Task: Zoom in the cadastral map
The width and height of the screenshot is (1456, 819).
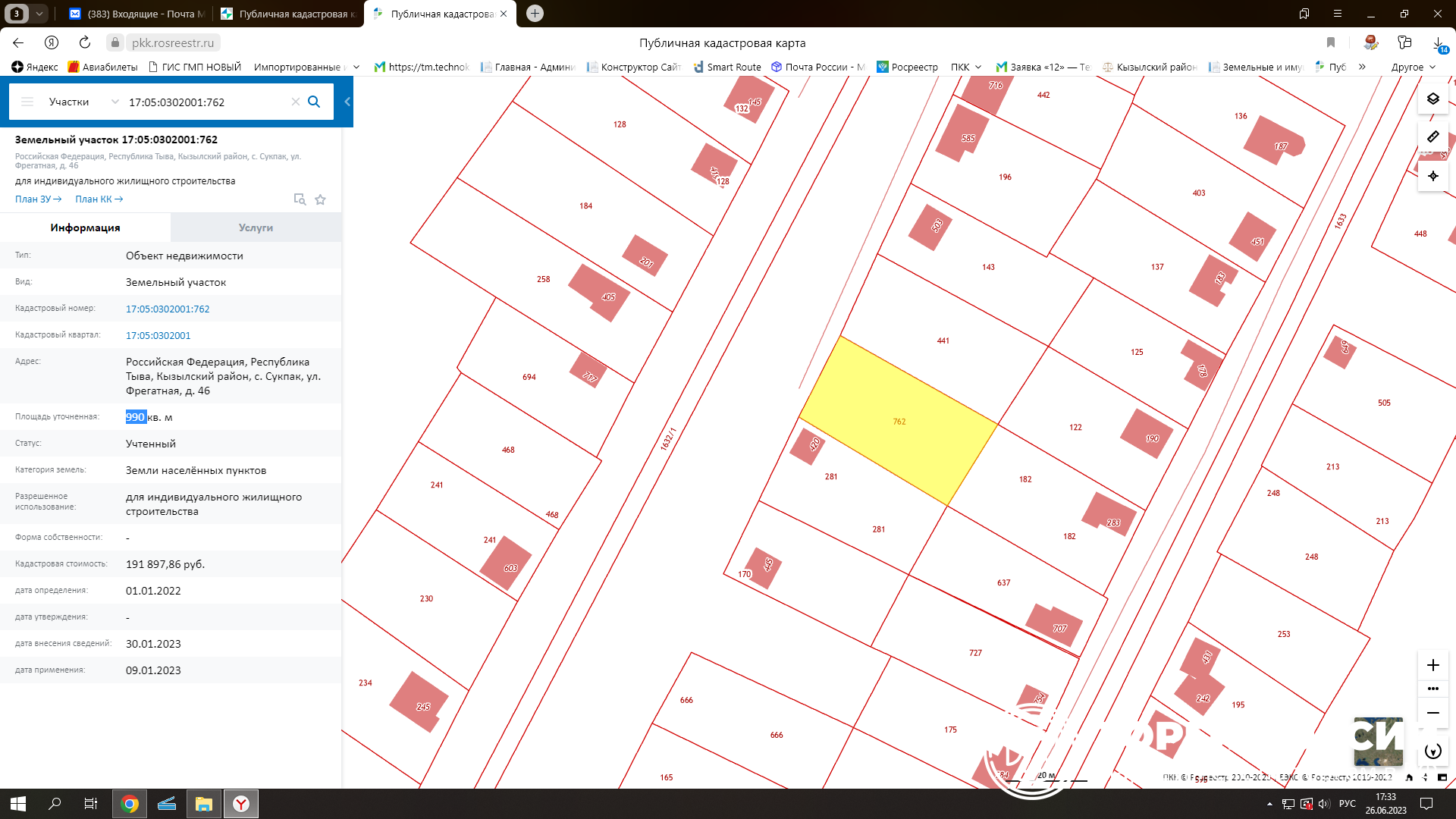Action: (x=1432, y=665)
